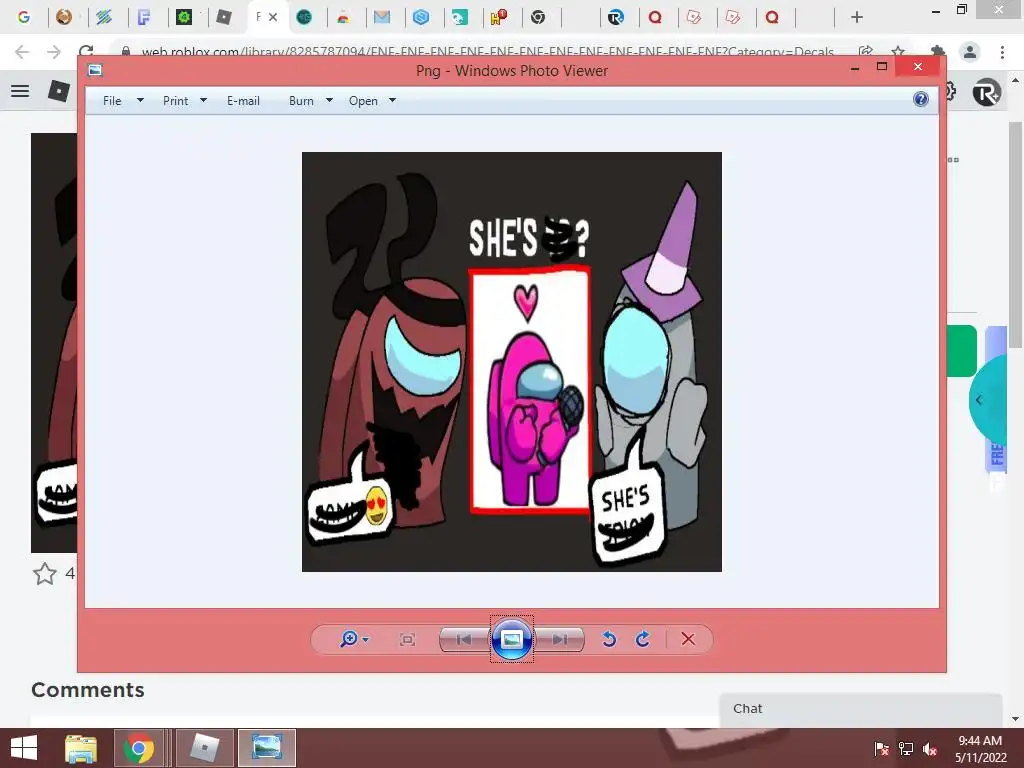1024x768 pixels.
Task: Open the Print menu
Action: 175,101
